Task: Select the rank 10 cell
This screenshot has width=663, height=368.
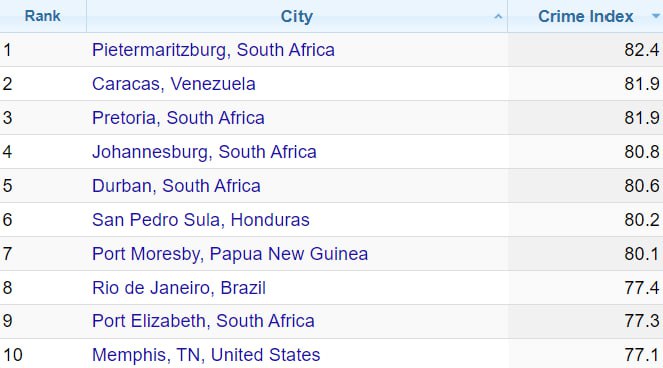Action: pos(43,354)
